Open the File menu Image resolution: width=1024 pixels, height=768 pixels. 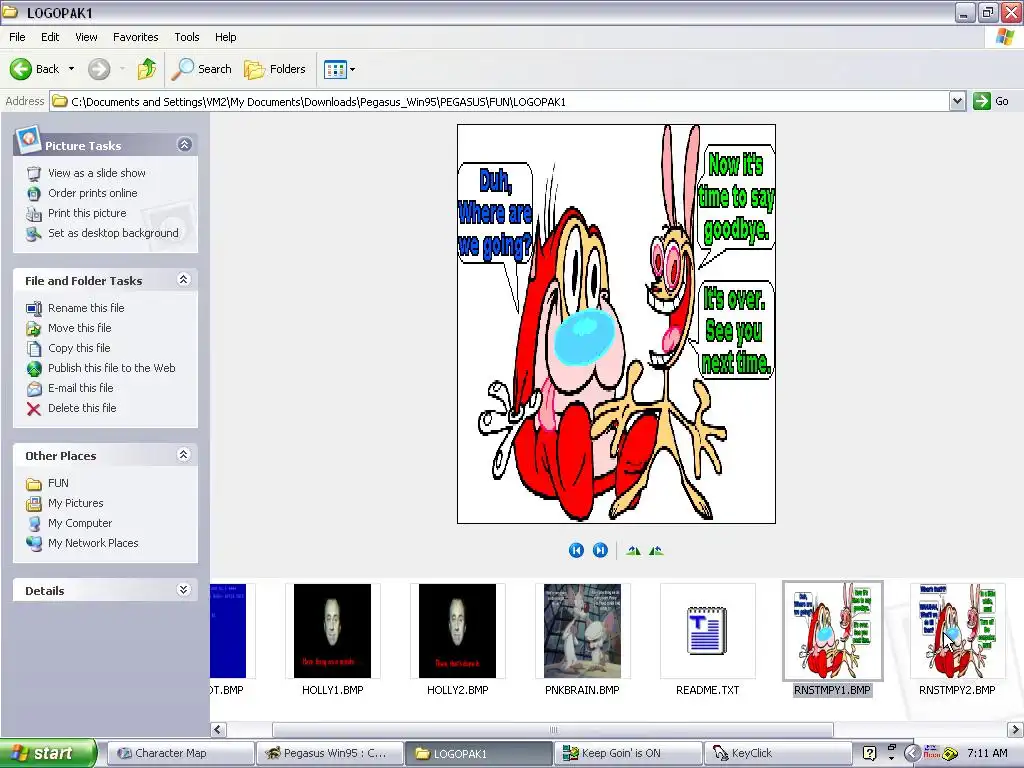[x=17, y=37]
